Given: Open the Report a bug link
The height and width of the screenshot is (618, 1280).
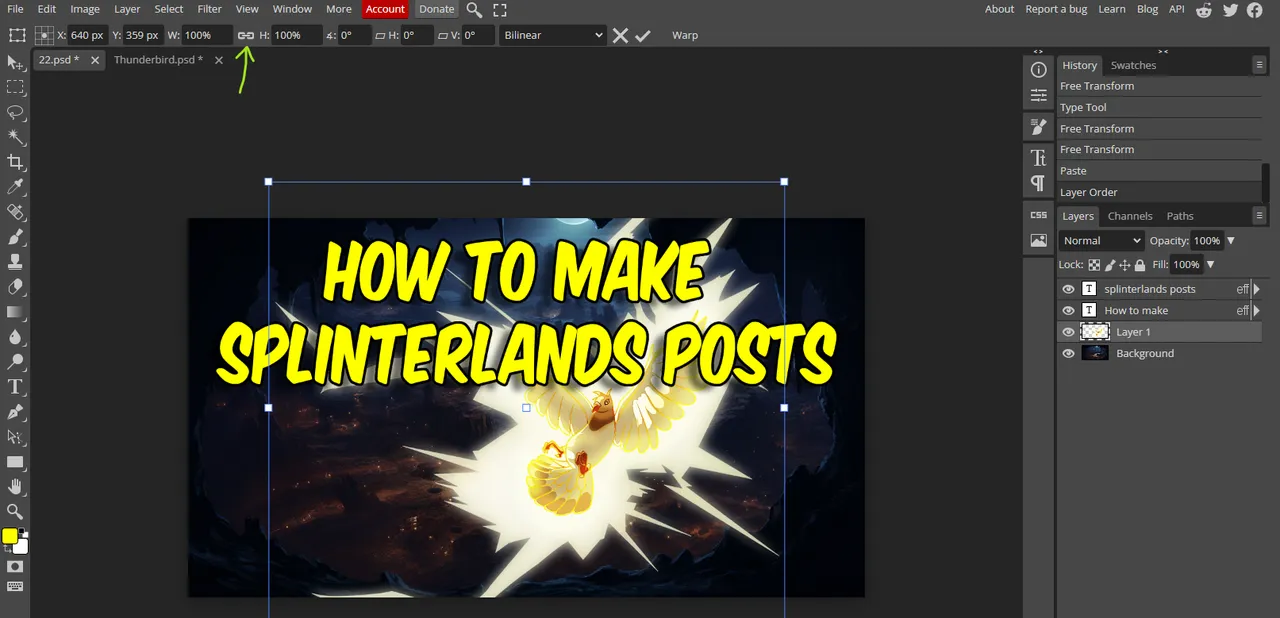Looking at the screenshot, I should click(x=1056, y=9).
